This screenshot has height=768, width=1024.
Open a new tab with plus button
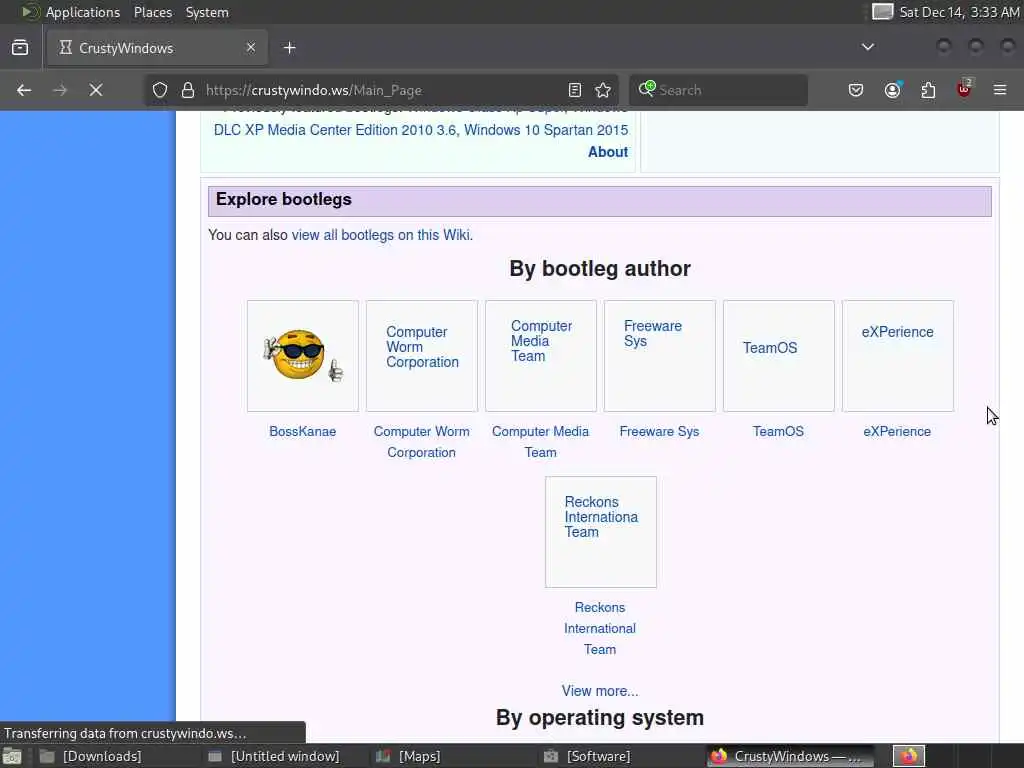[x=289, y=48]
